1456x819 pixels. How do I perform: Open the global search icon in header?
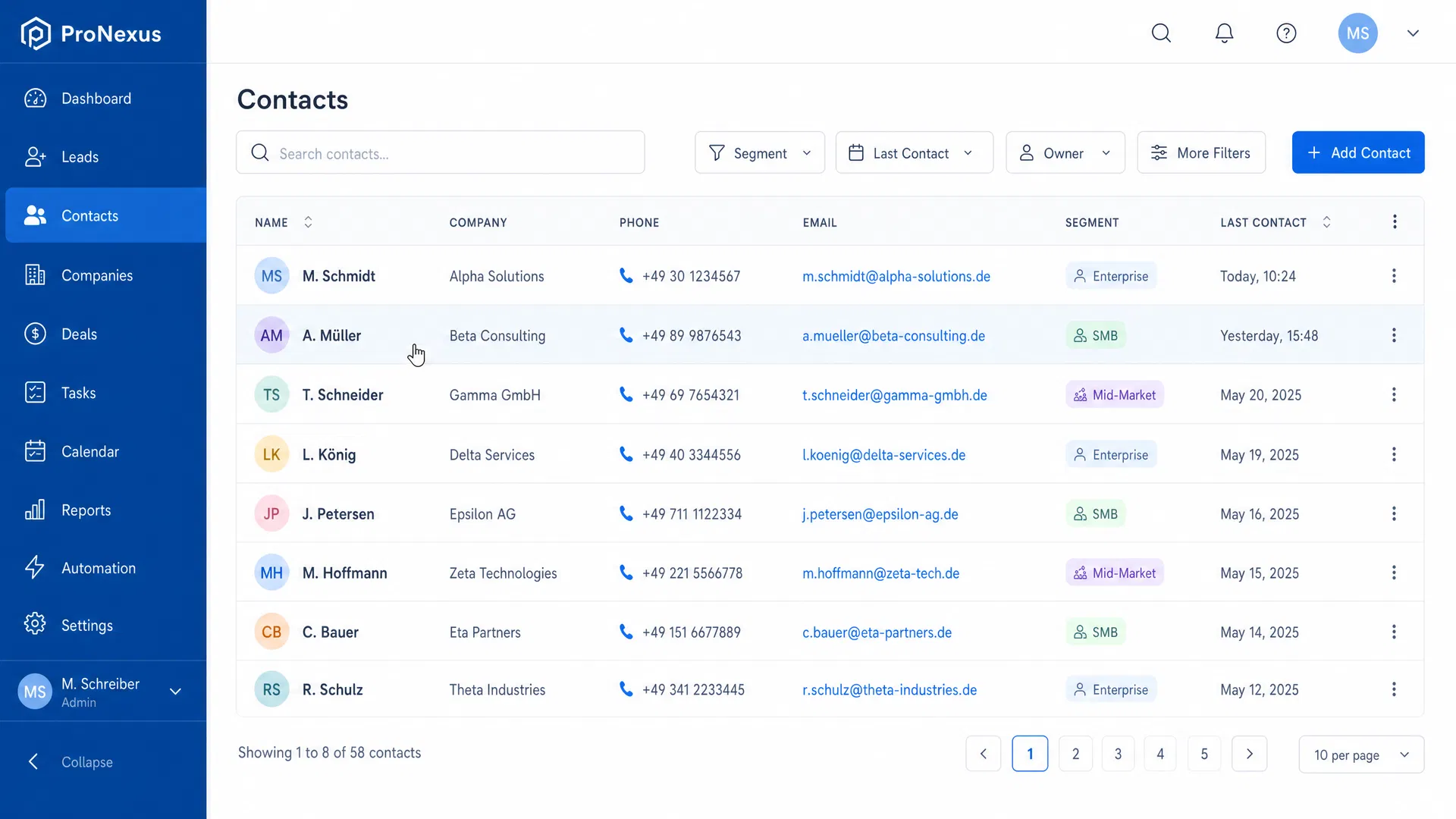1161,33
